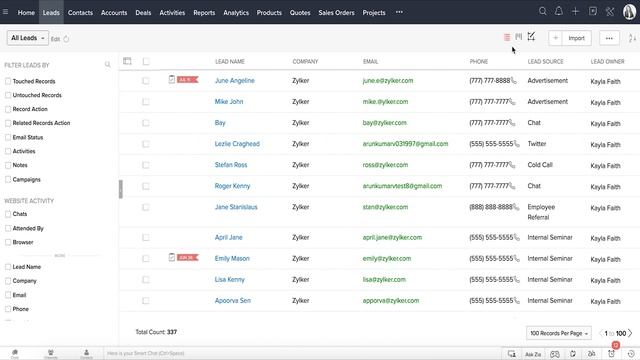This screenshot has width=640, height=360.
Task: Enable the Record Action filter
Action: pyautogui.click(x=8, y=109)
